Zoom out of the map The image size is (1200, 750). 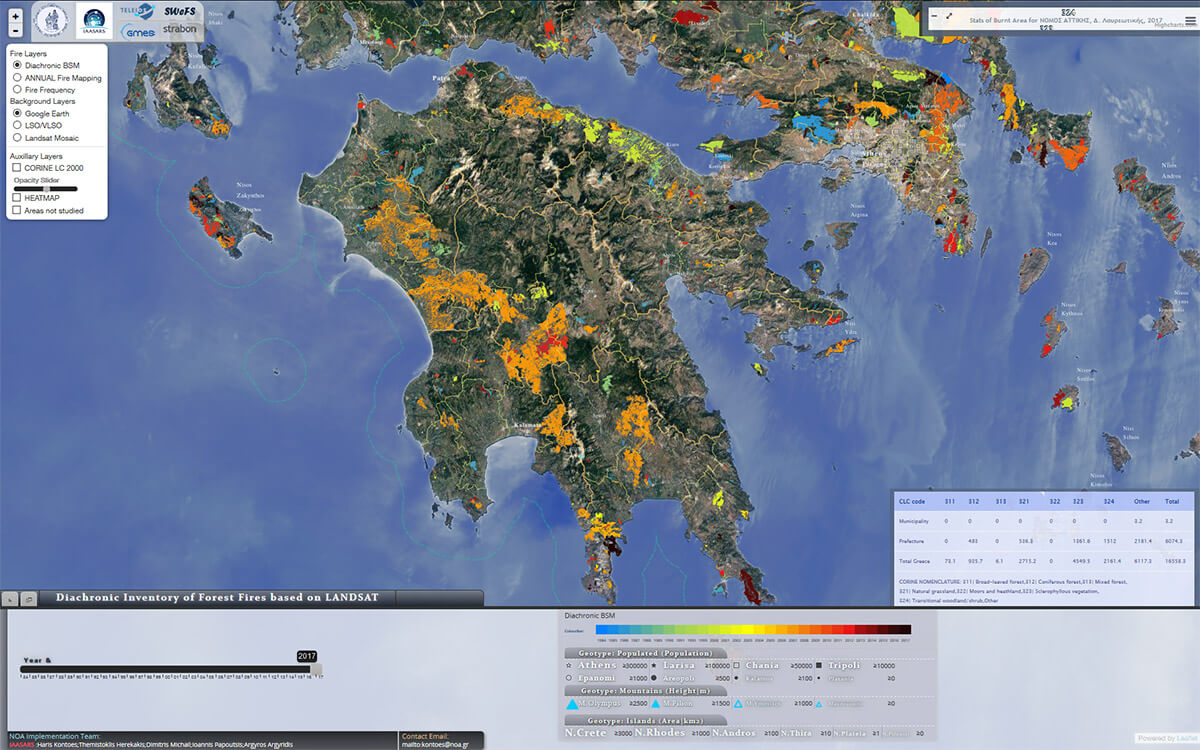click(x=15, y=31)
